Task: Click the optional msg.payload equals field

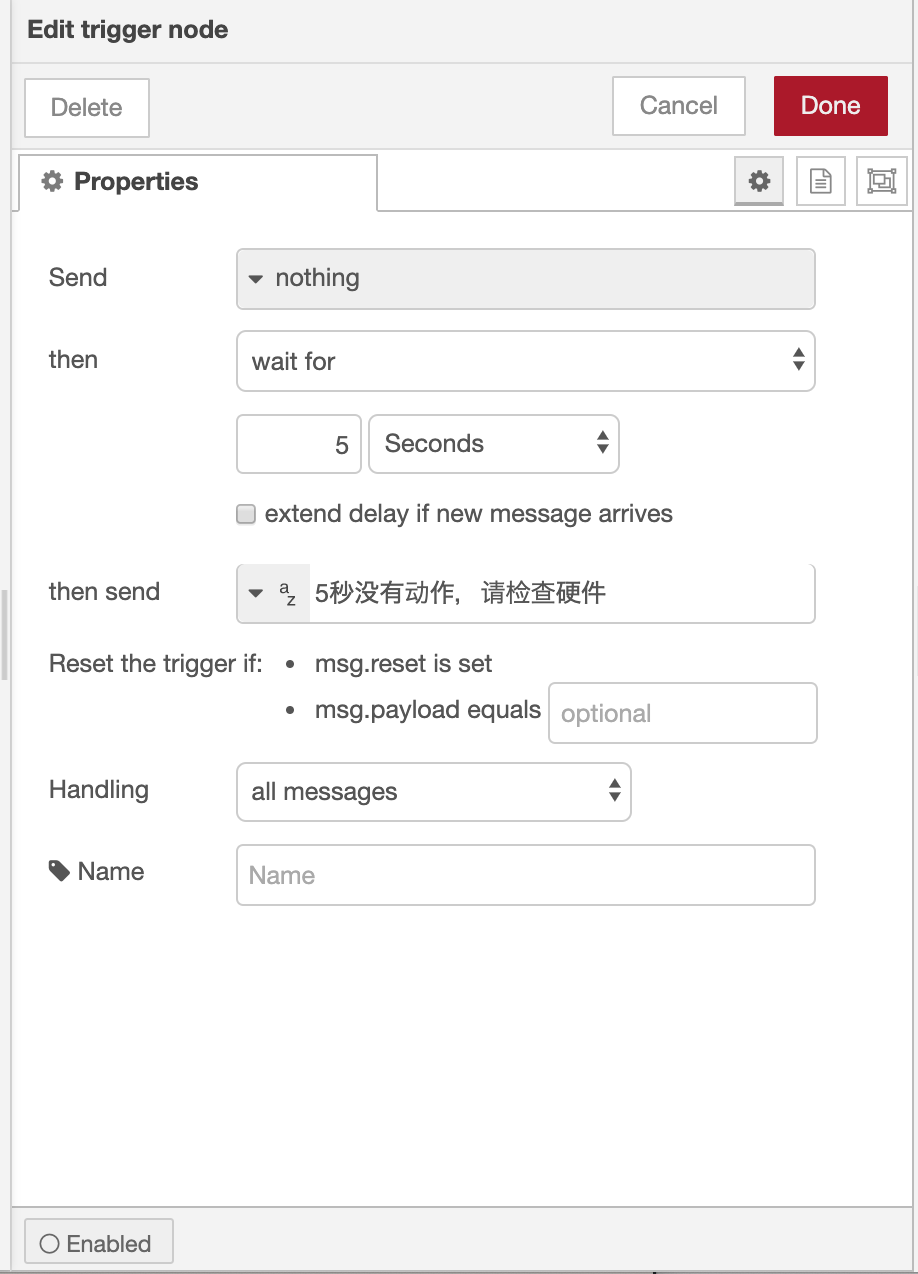Action: point(682,712)
